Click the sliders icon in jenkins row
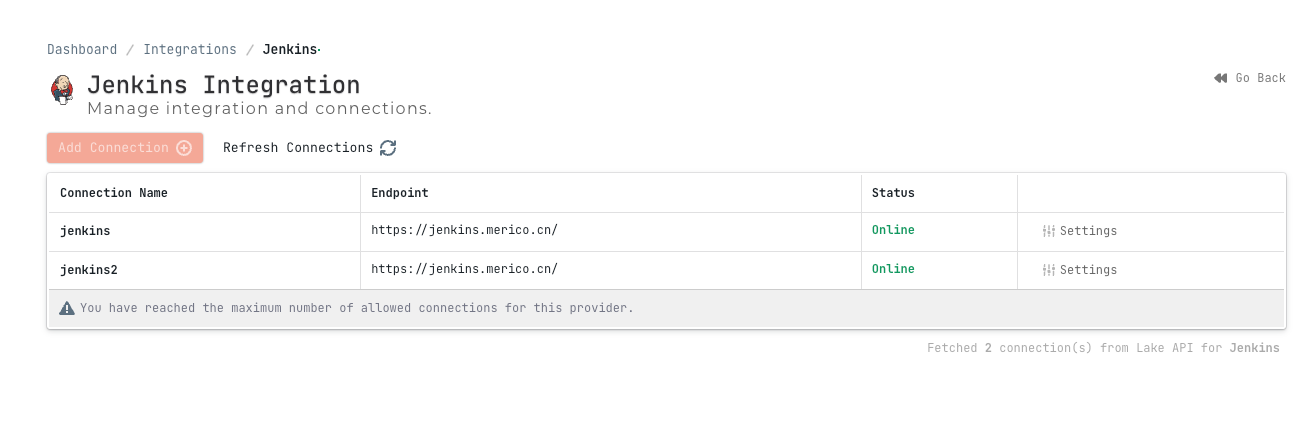1310x447 pixels. click(1049, 231)
